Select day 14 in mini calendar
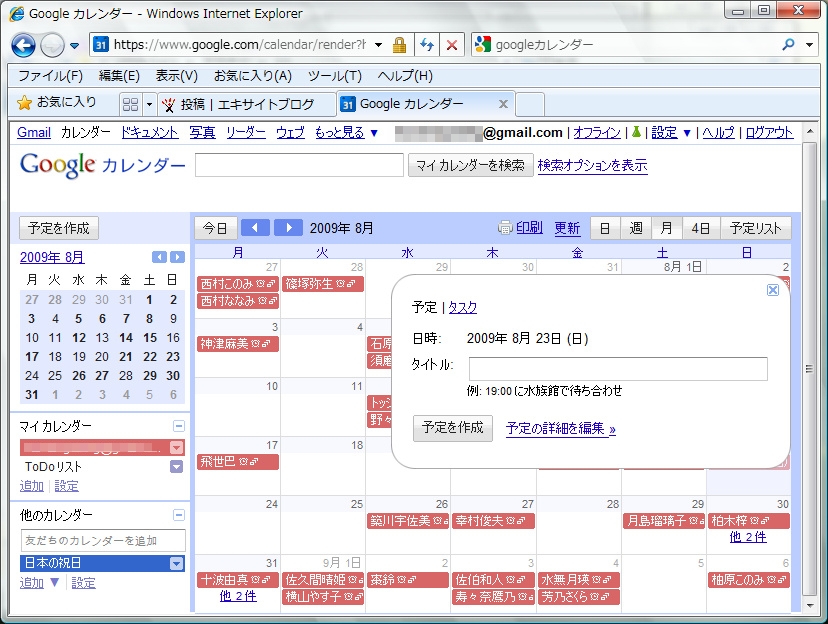 point(126,338)
